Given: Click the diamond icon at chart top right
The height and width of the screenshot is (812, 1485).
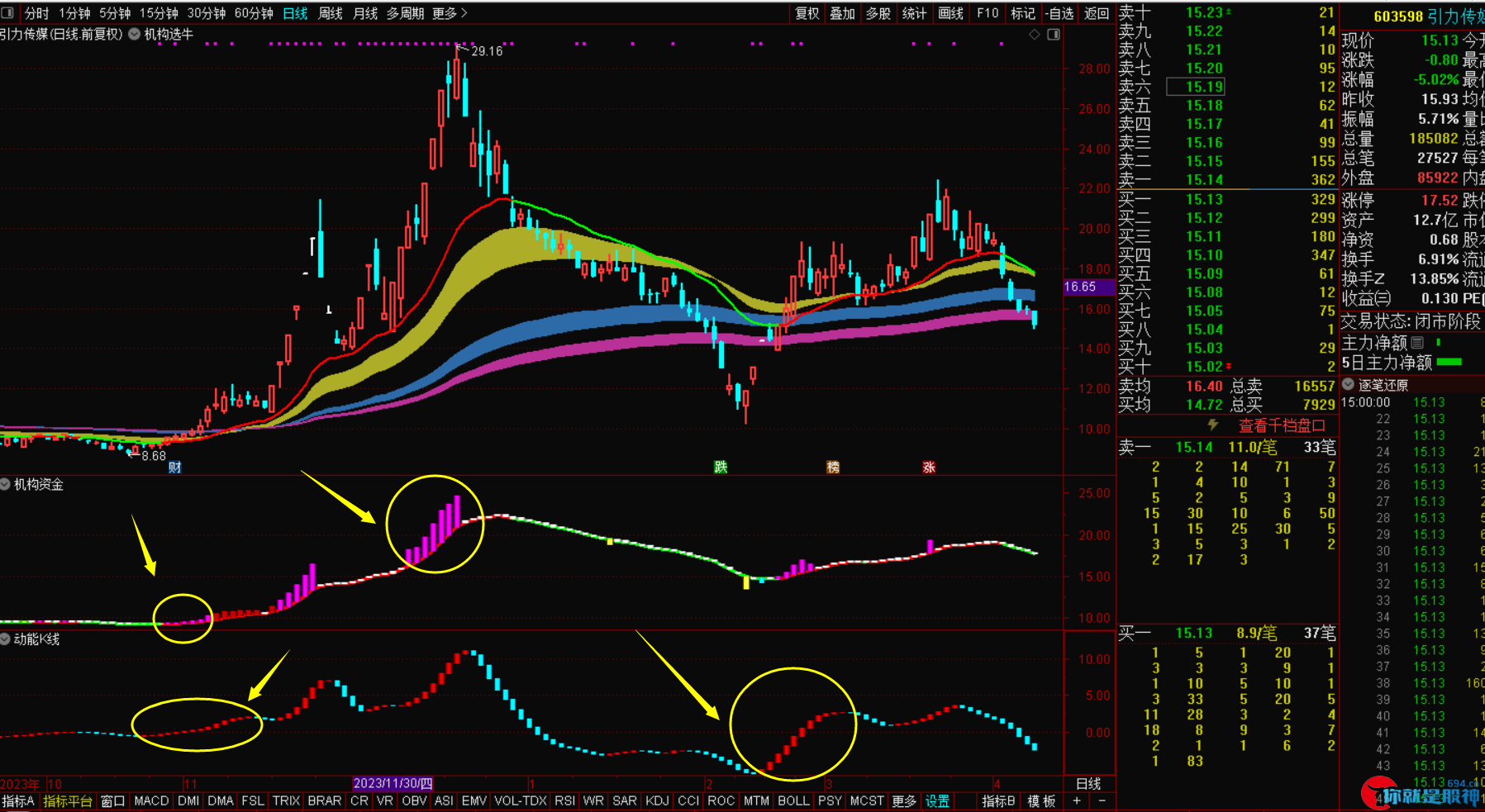Looking at the screenshot, I should [1034, 34].
